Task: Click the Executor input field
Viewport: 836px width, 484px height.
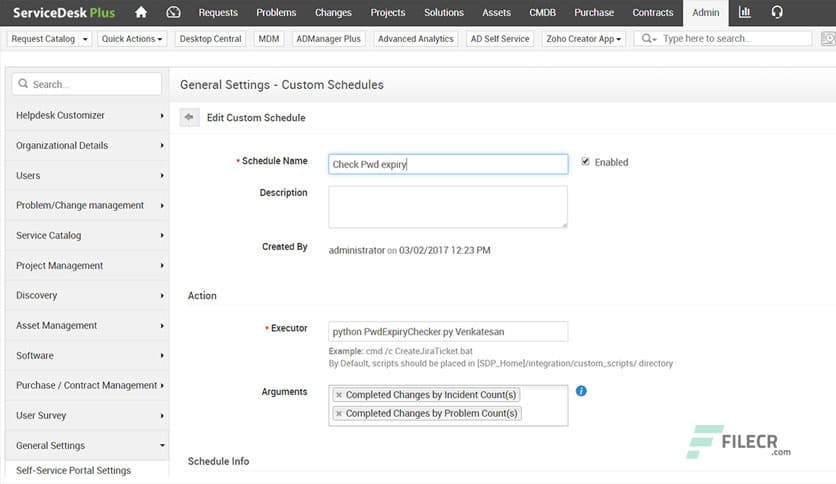Action: point(448,332)
